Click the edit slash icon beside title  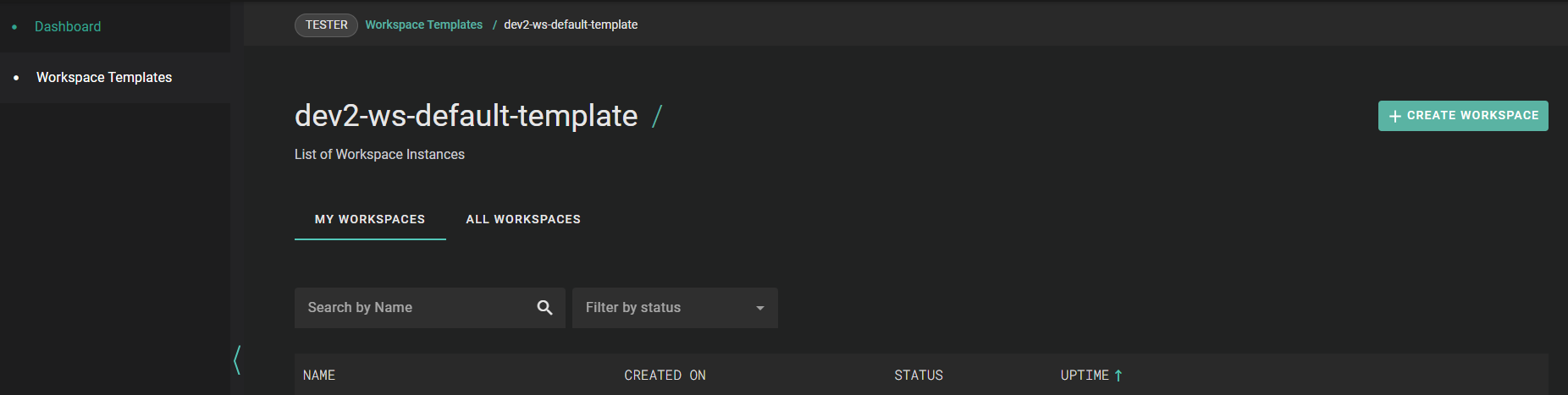[x=657, y=116]
